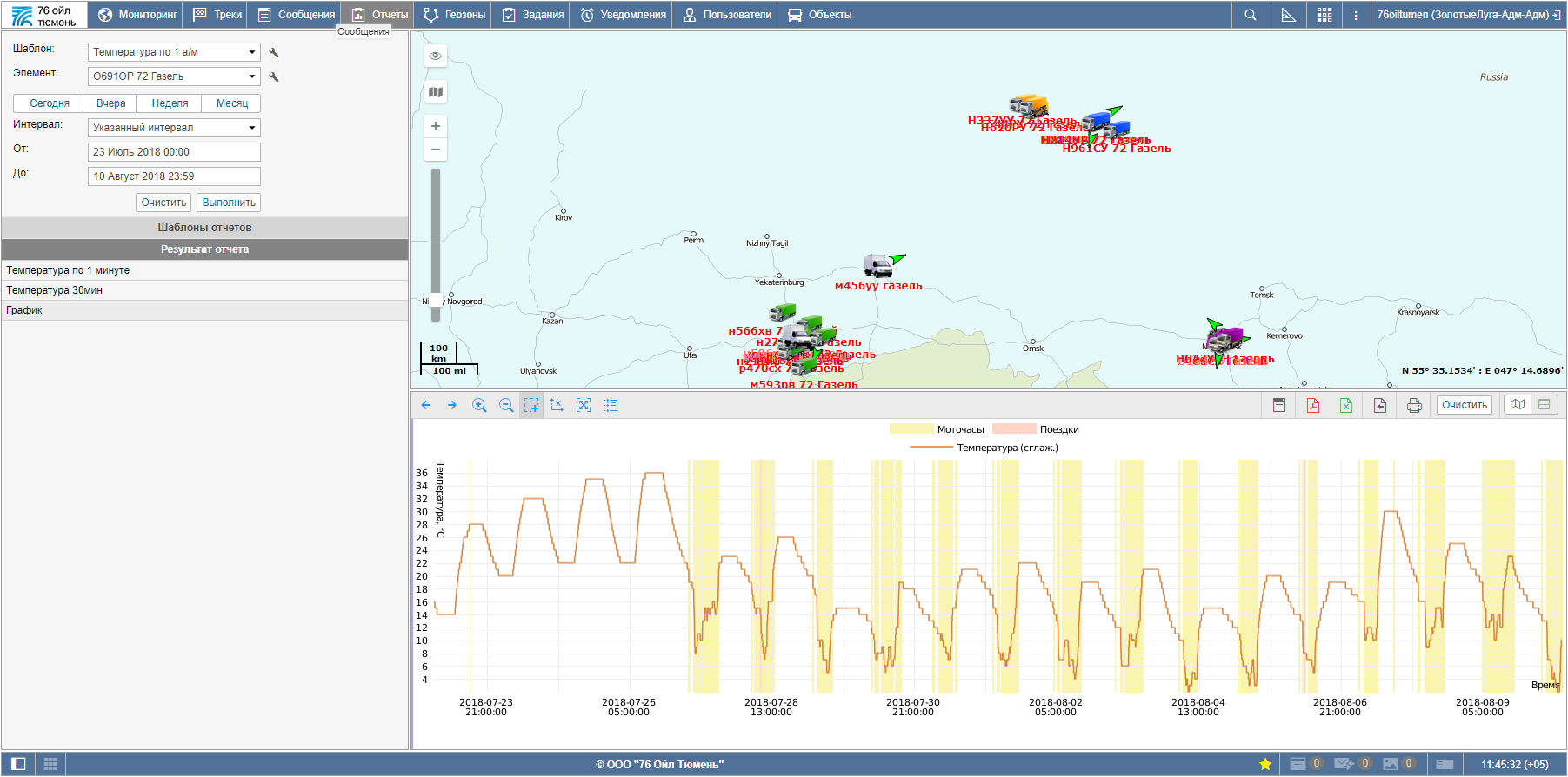Zoom in on the chart

point(479,405)
